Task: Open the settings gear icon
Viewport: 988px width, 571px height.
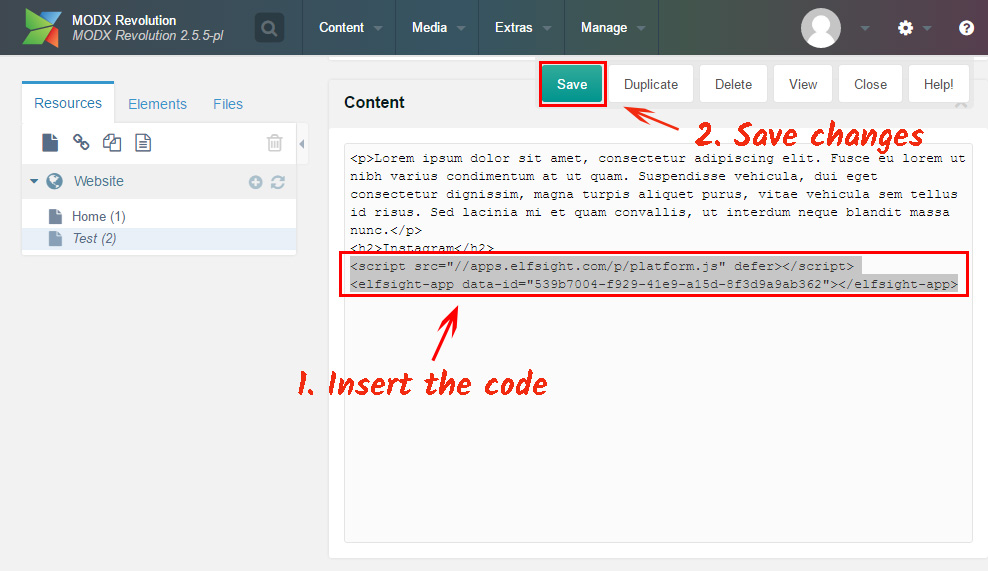Action: [905, 28]
